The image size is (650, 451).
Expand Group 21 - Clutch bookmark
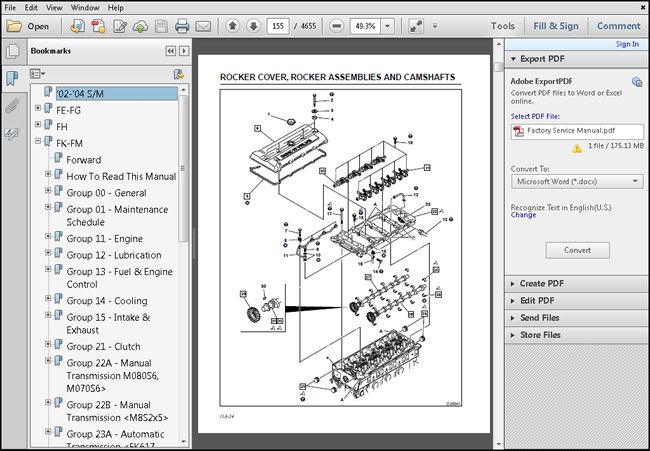click(48, 344)
